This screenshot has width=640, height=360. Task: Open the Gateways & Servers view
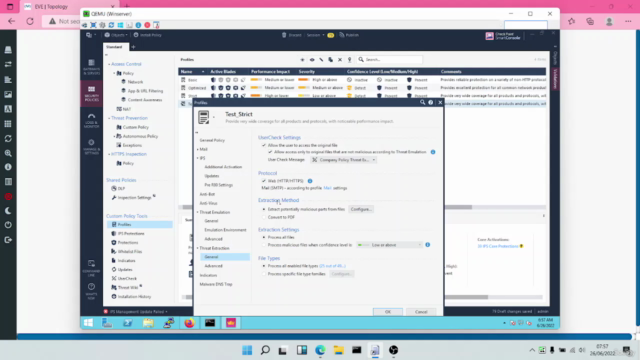pos(91,67)
